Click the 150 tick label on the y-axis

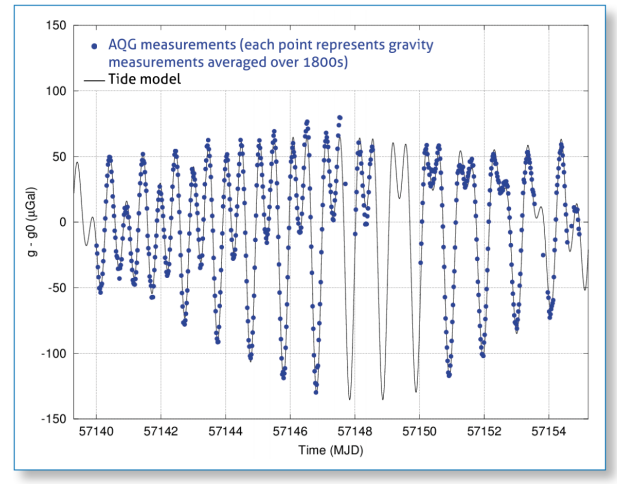[x=57, y=25]
